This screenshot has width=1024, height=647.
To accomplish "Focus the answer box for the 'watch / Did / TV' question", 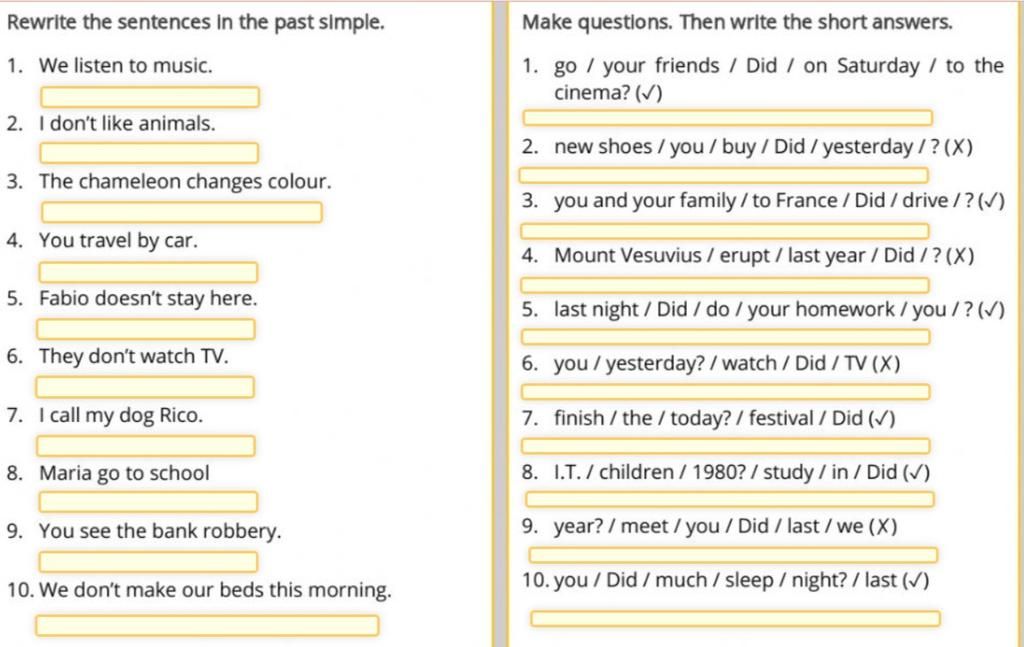I will (x=726, y=392).
